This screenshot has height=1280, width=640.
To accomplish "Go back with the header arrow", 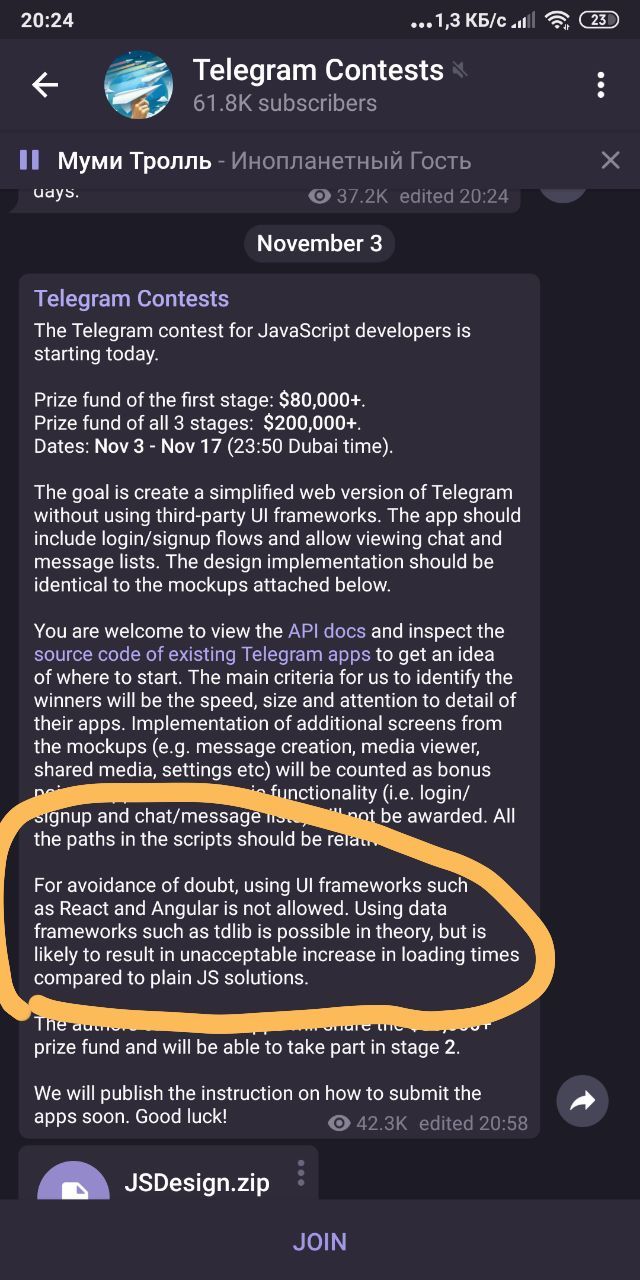I will [x=45, y=85].
